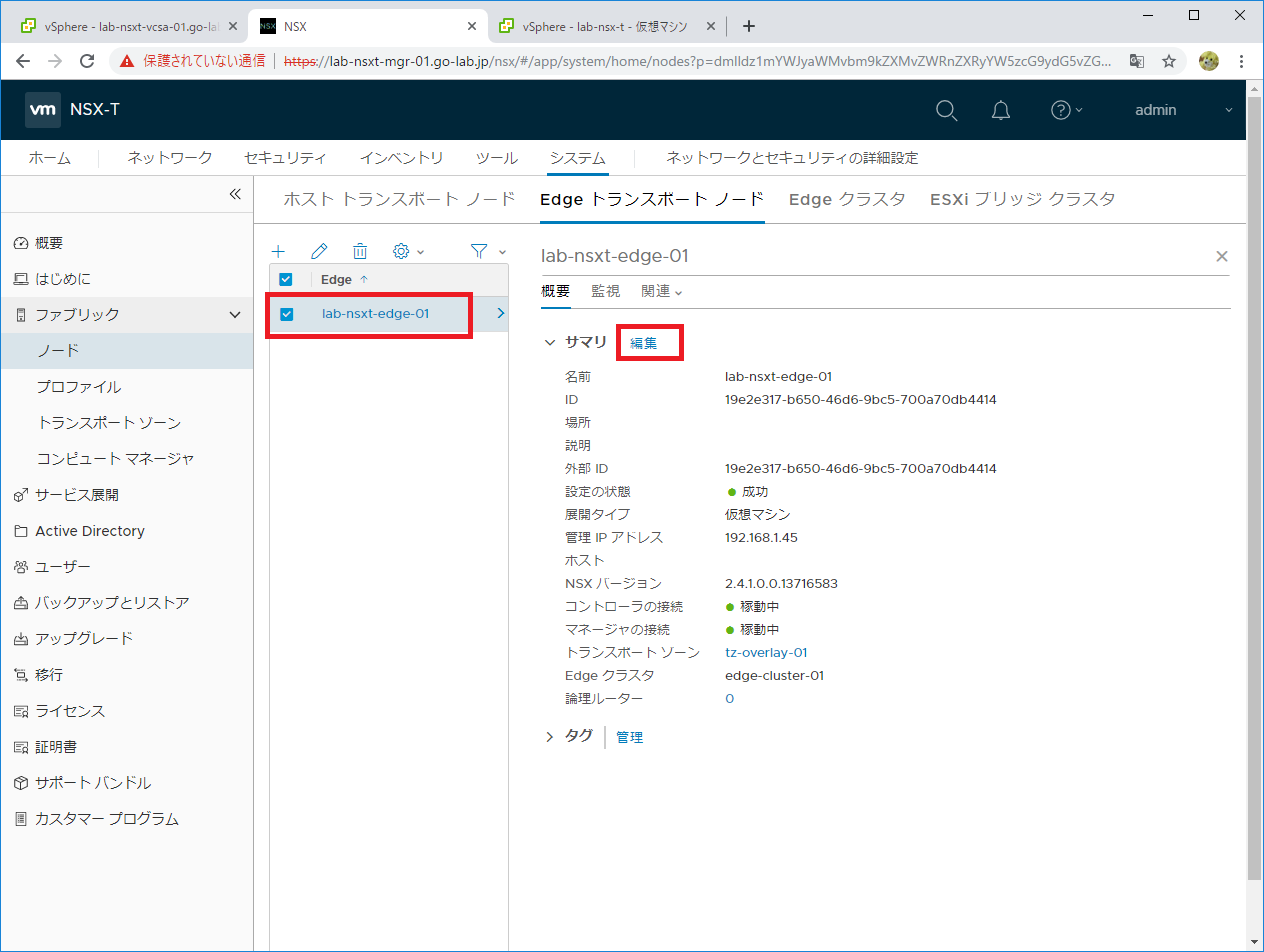1264x952 pixels.
Task: Switch to the 監視 tab
Action: click(x=605, y=291)
